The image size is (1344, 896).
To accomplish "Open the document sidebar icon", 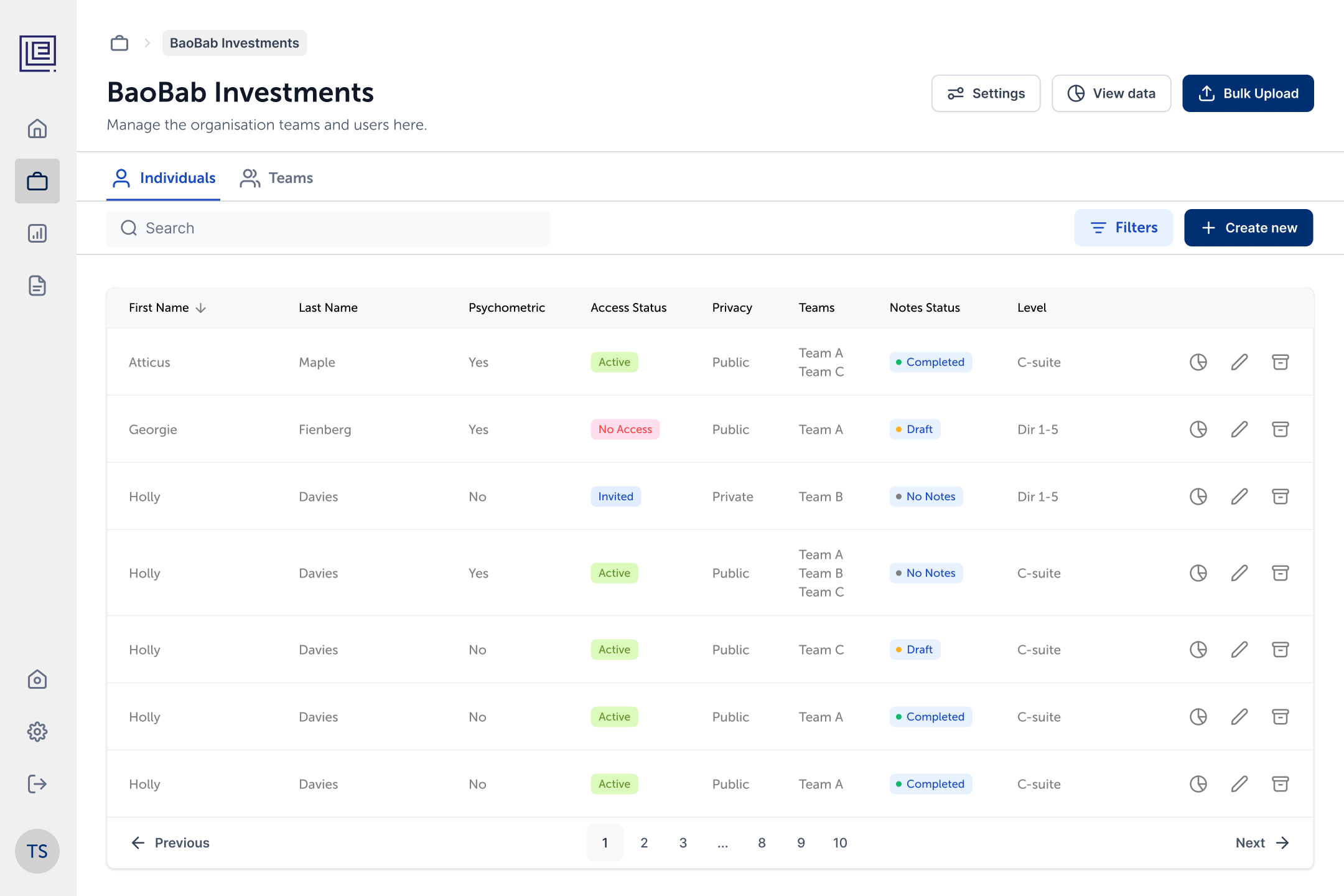I will click(x=37, y=286).
